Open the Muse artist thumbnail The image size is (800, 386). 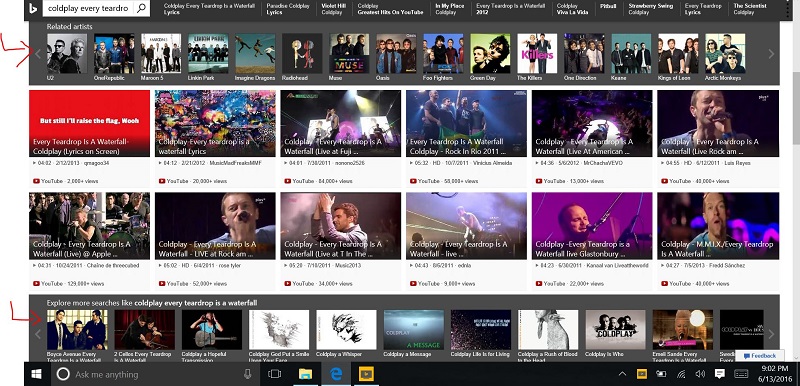pos(349,54)
